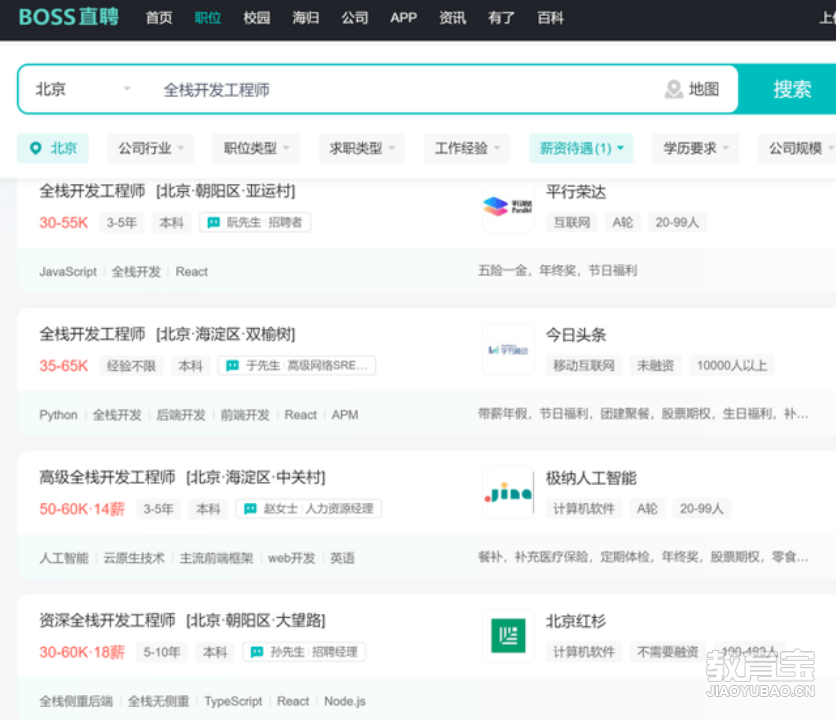Click the 30-60K·18薪 salary text
Screen dimensions: 836x720
coord(82,652)
